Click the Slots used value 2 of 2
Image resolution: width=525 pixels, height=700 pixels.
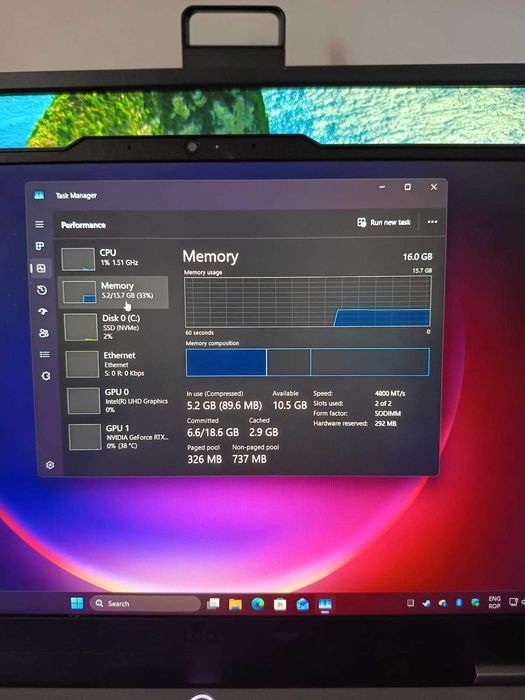click(x=383, y=403)
